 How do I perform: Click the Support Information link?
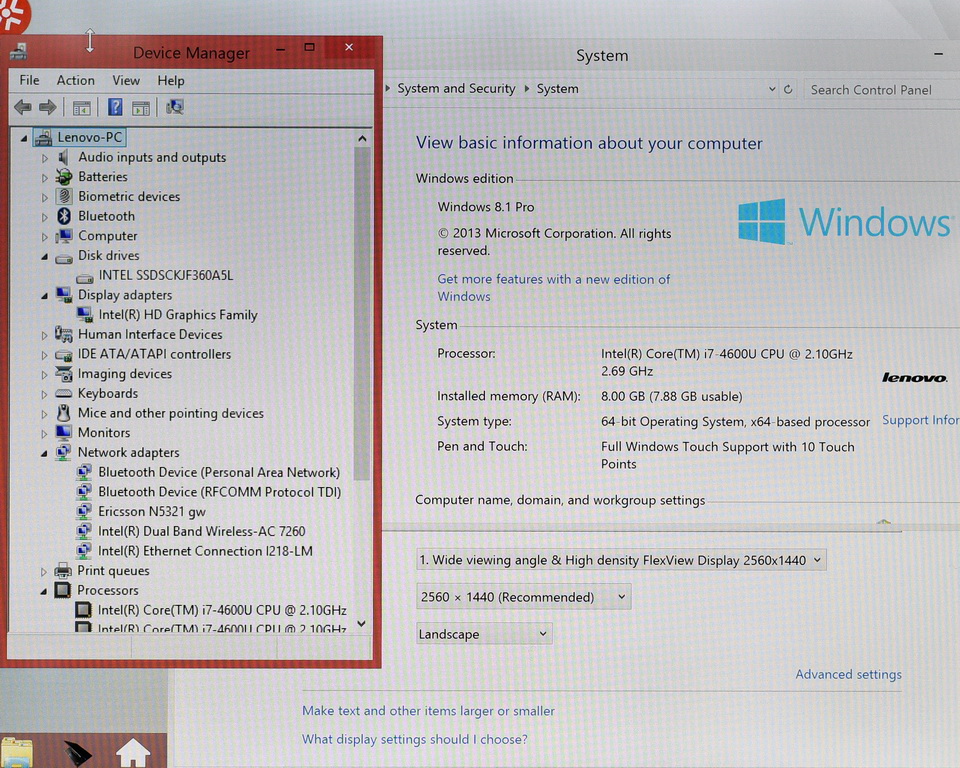920,420
